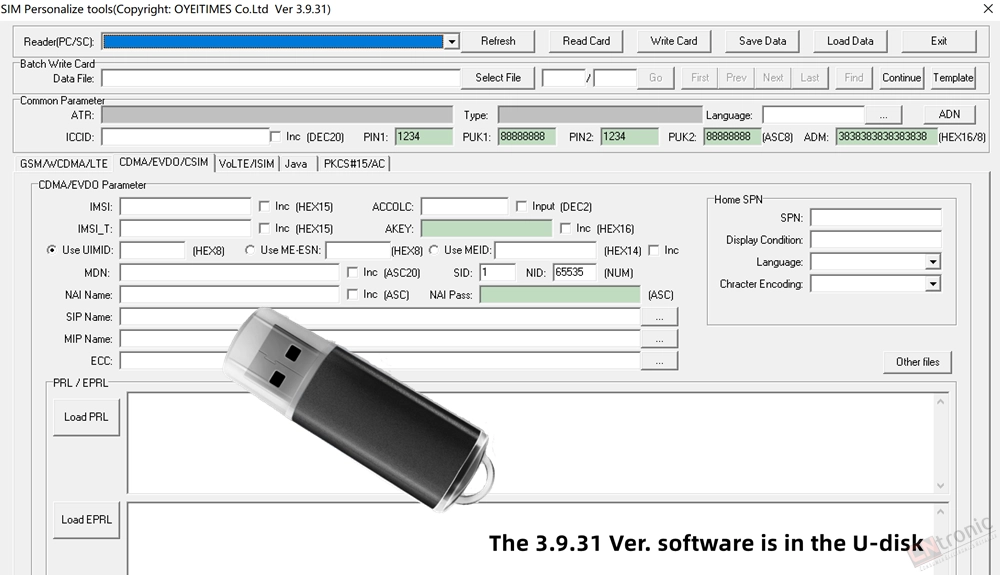Click the ellipsis button beside Language field
The width and height of the screenshot is (1000, 575).
[883, 115]
